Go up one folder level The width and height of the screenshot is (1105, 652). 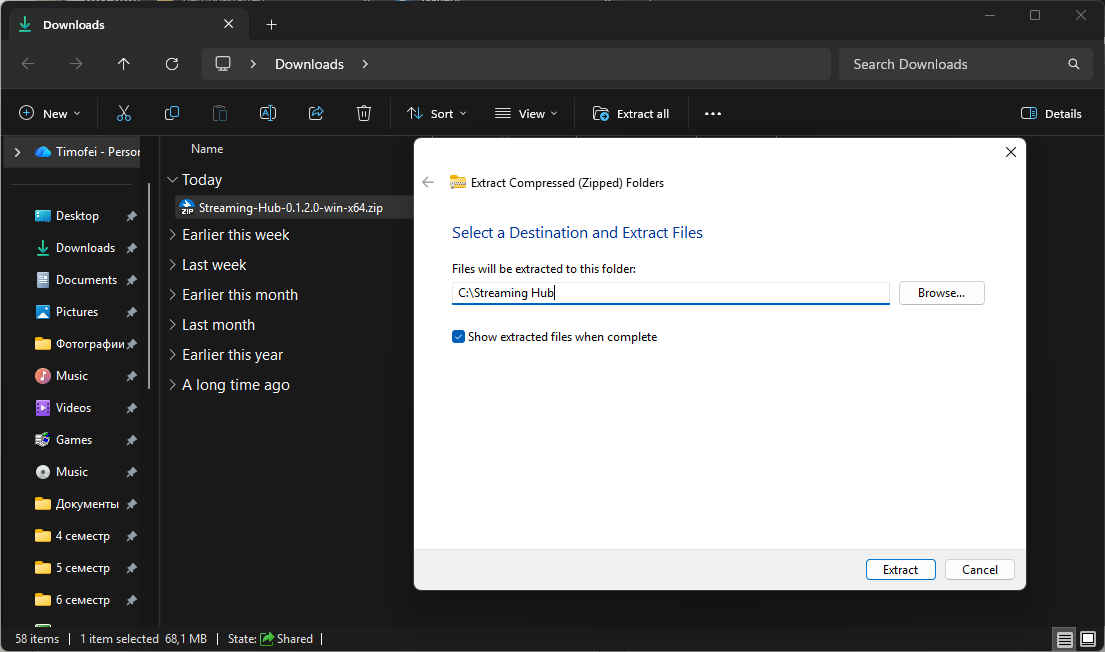124,64
